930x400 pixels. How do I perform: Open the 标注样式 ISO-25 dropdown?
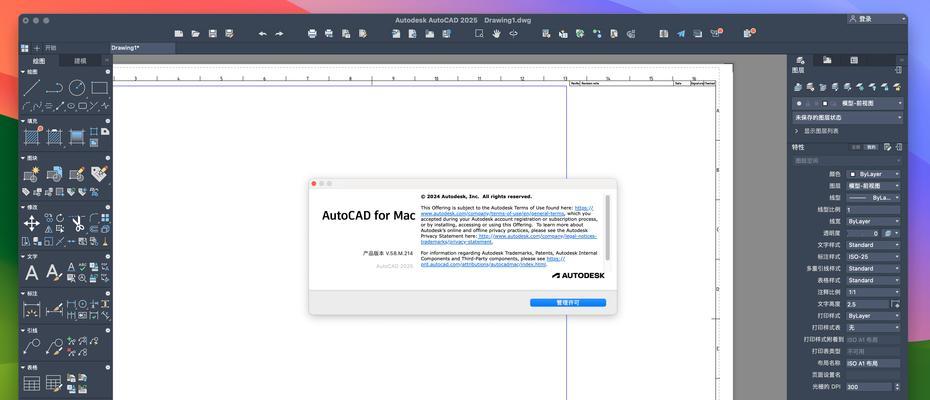pyautogui.click(x=873, y=256)
